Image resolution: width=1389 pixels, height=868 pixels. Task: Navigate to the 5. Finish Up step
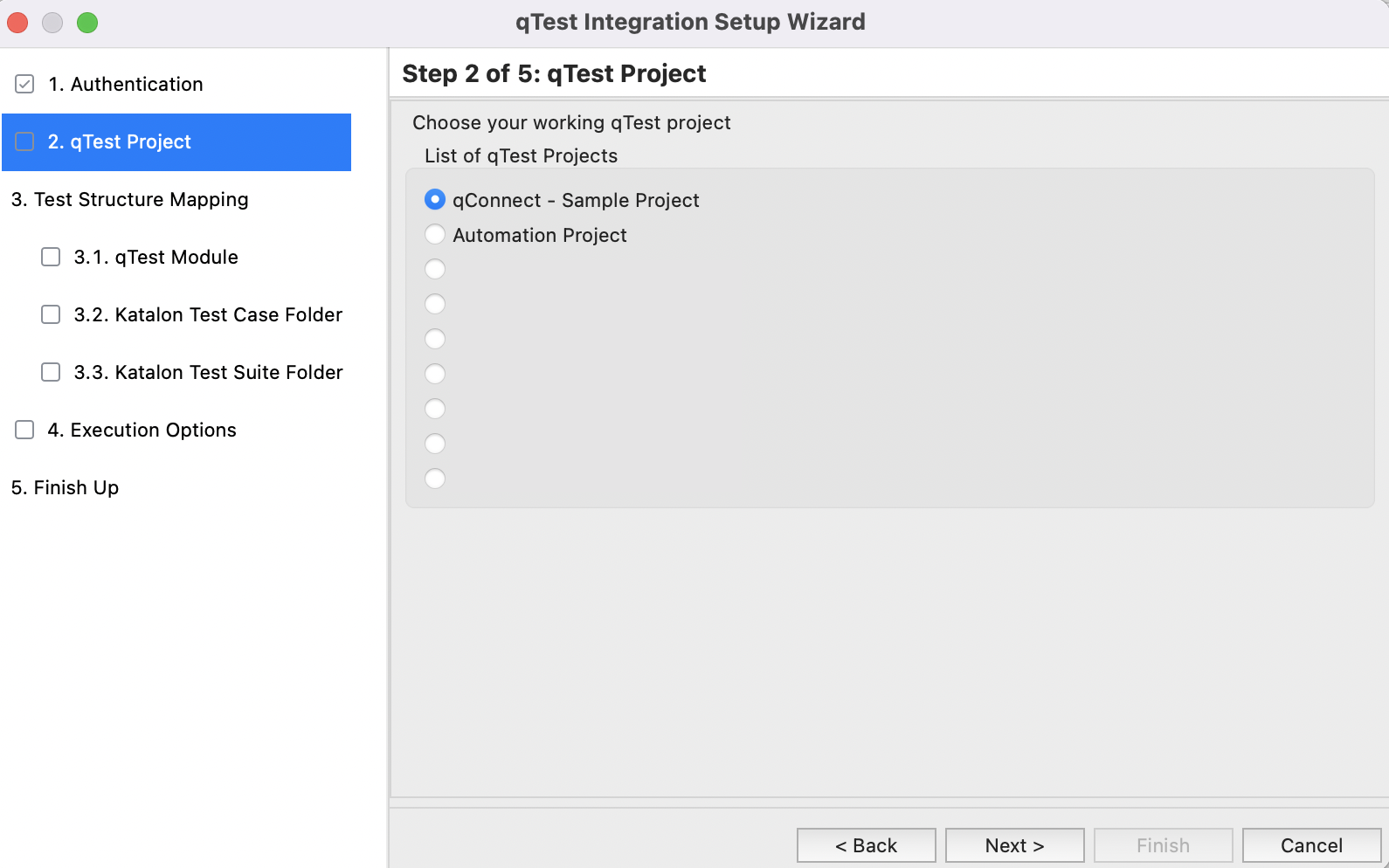point(65,487)
